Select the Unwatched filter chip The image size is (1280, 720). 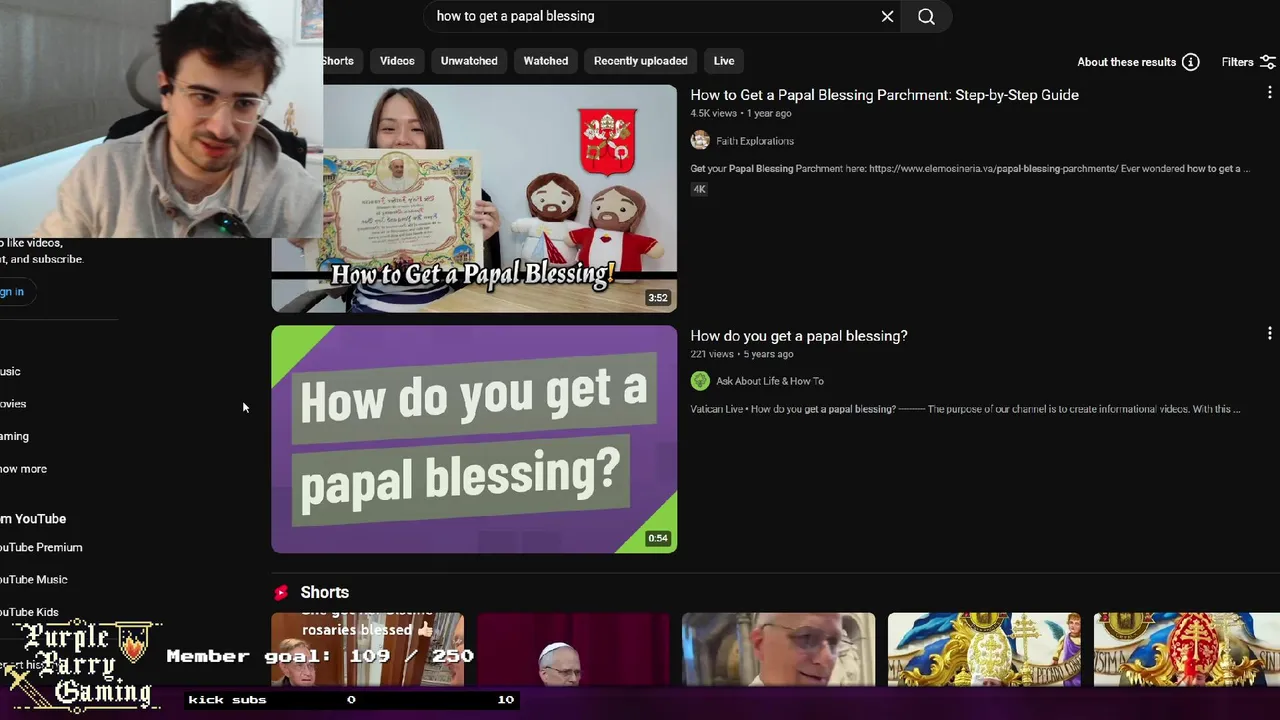(469, 61)
